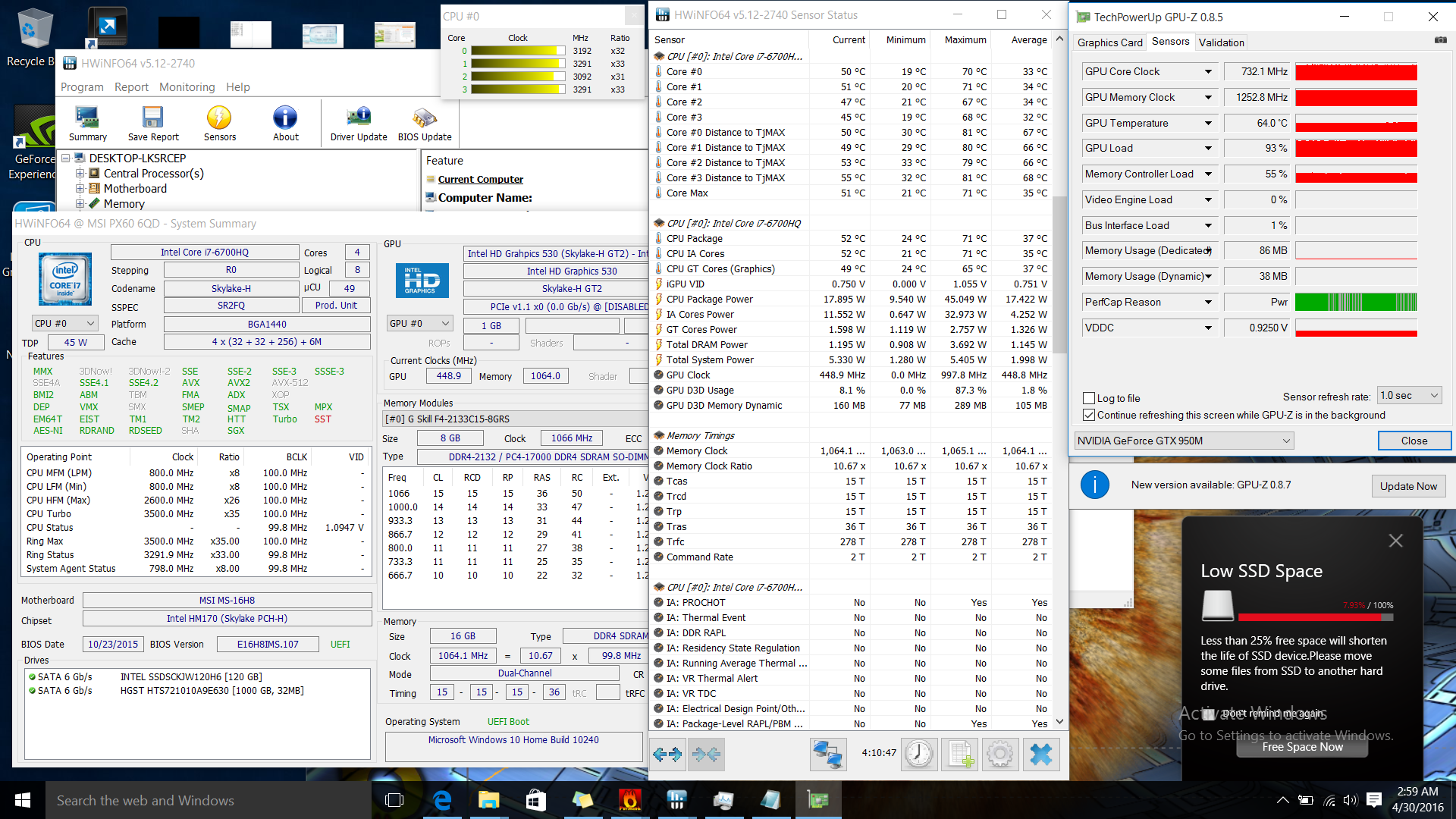Click the memory module G Skill F4-2133C15-8GRS
The height and width of the screenshot is (819, 1456).
click(514, 419)
